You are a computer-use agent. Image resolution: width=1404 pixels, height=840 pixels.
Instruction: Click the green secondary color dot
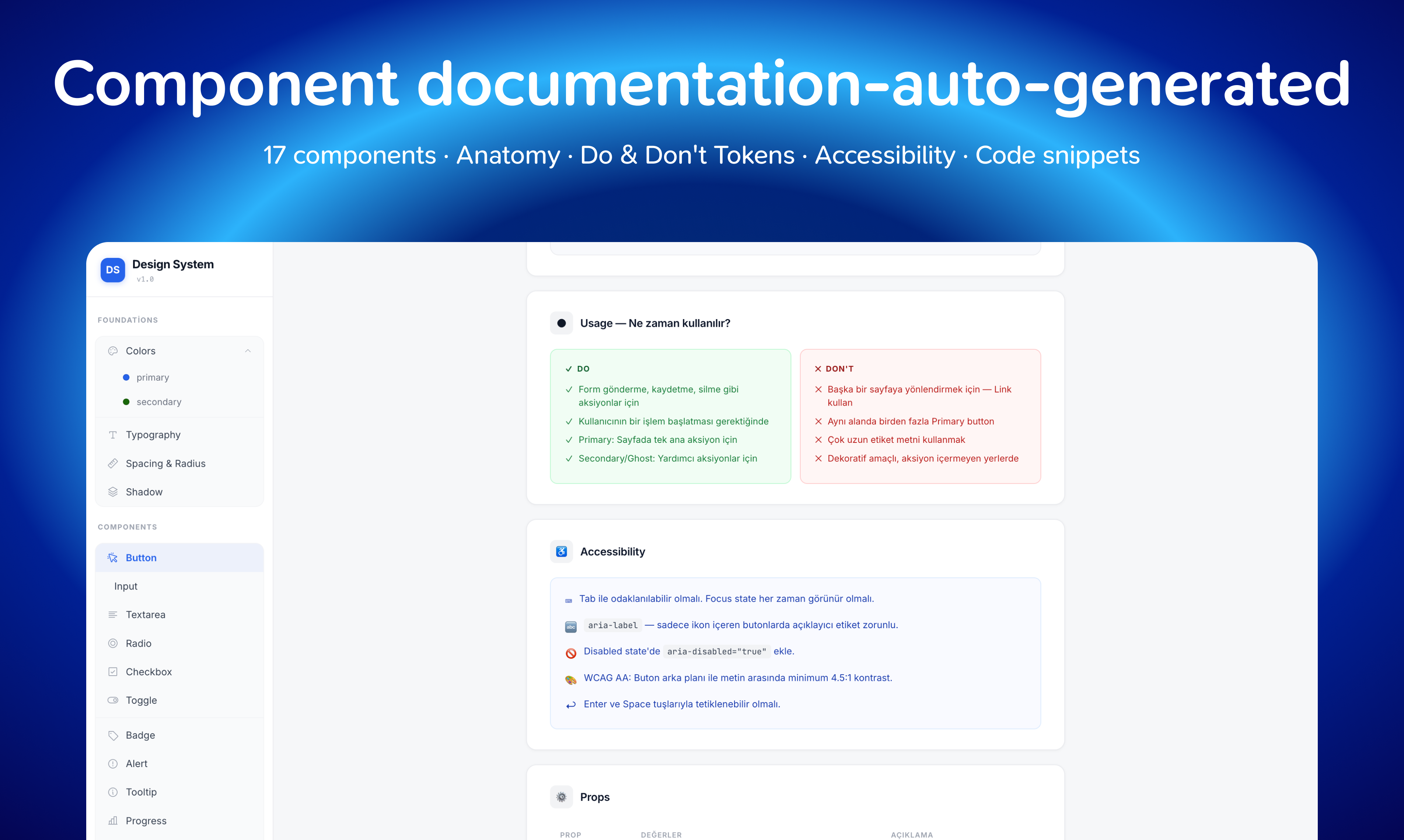point(126,402)
